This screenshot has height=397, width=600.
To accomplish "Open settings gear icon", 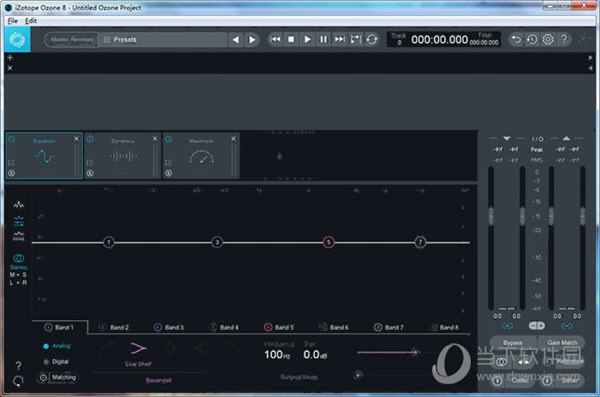I will point(548,39).
